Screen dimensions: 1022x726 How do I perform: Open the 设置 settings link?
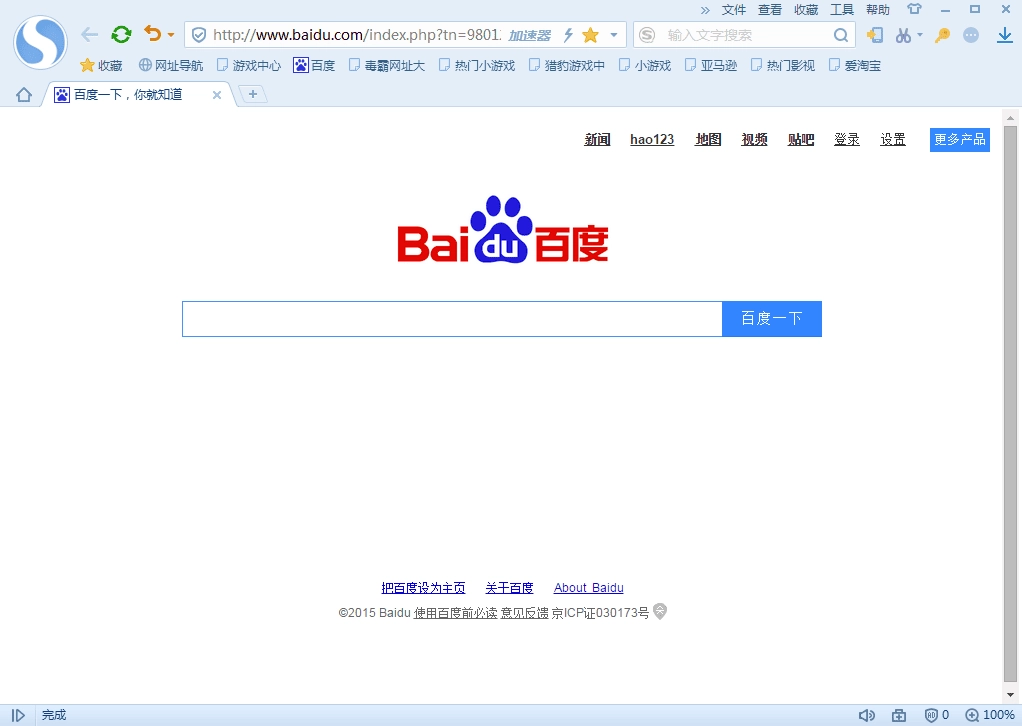pyautogui.click(x=893, y=139)
